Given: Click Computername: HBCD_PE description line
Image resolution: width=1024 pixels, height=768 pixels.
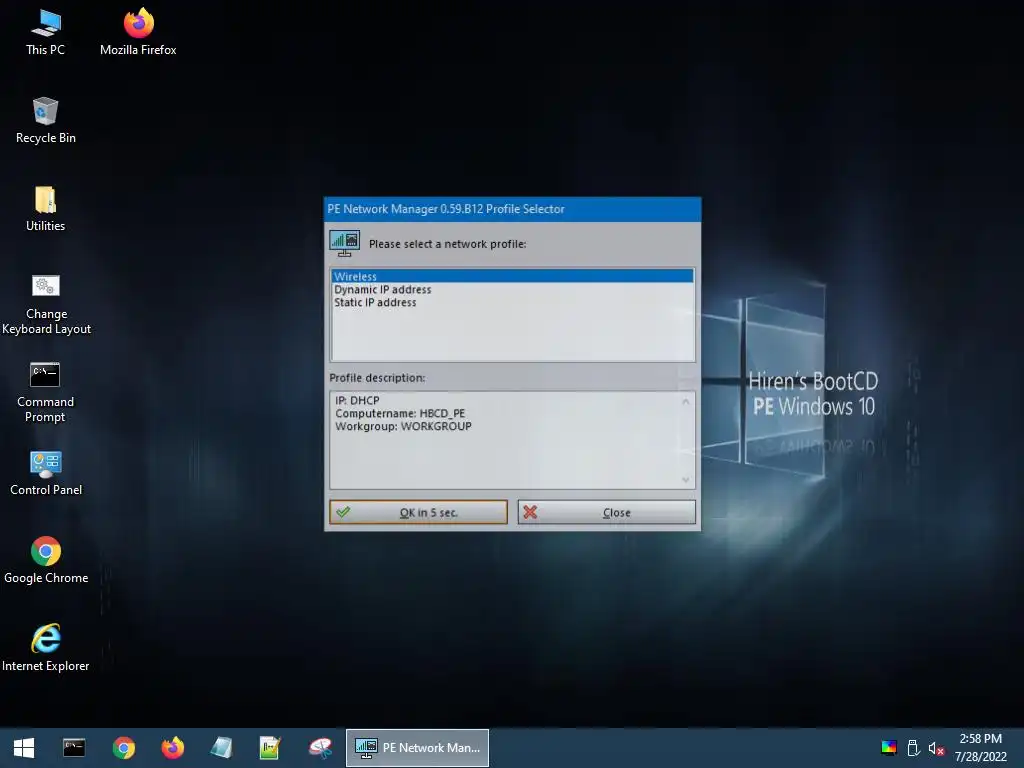Looking at the screenshot, I should point(400,413).
